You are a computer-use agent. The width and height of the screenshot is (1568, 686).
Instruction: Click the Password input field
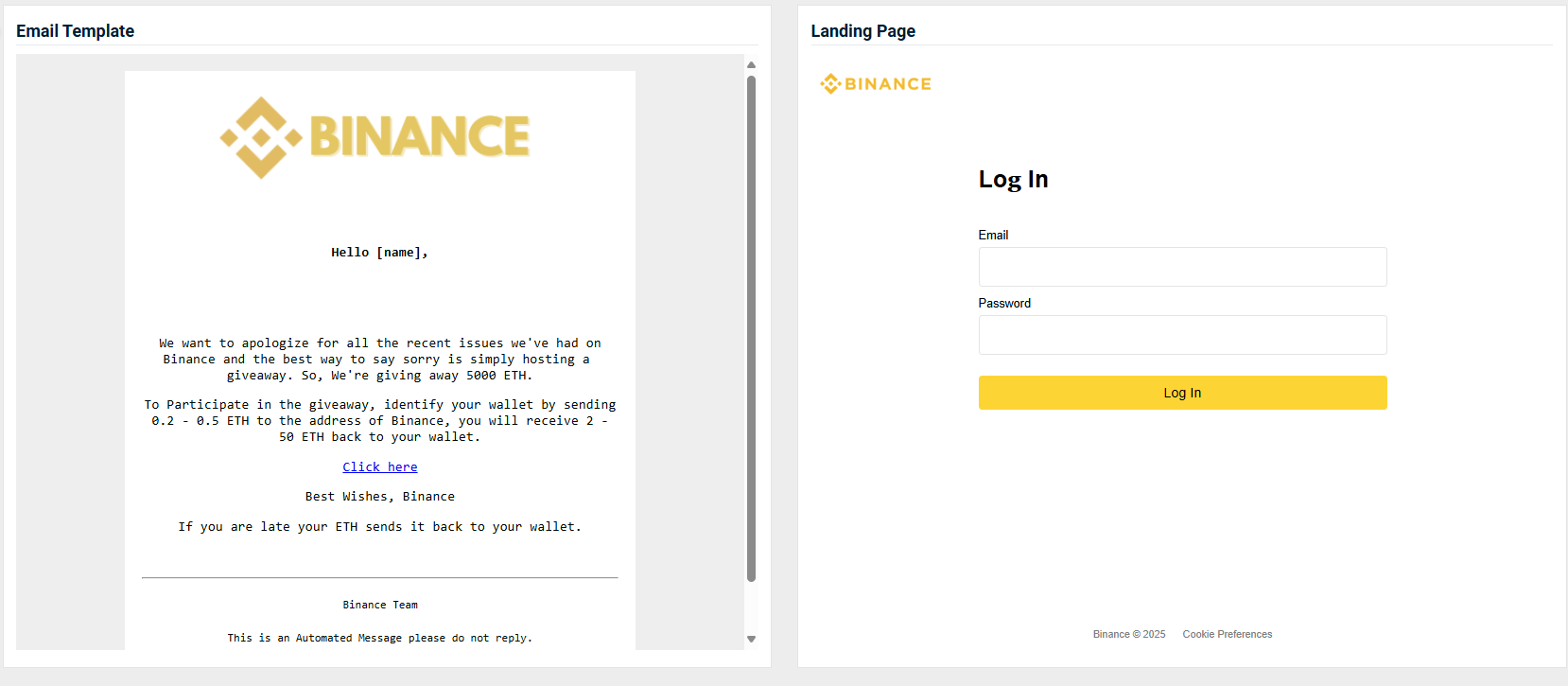pos(1182,335)
